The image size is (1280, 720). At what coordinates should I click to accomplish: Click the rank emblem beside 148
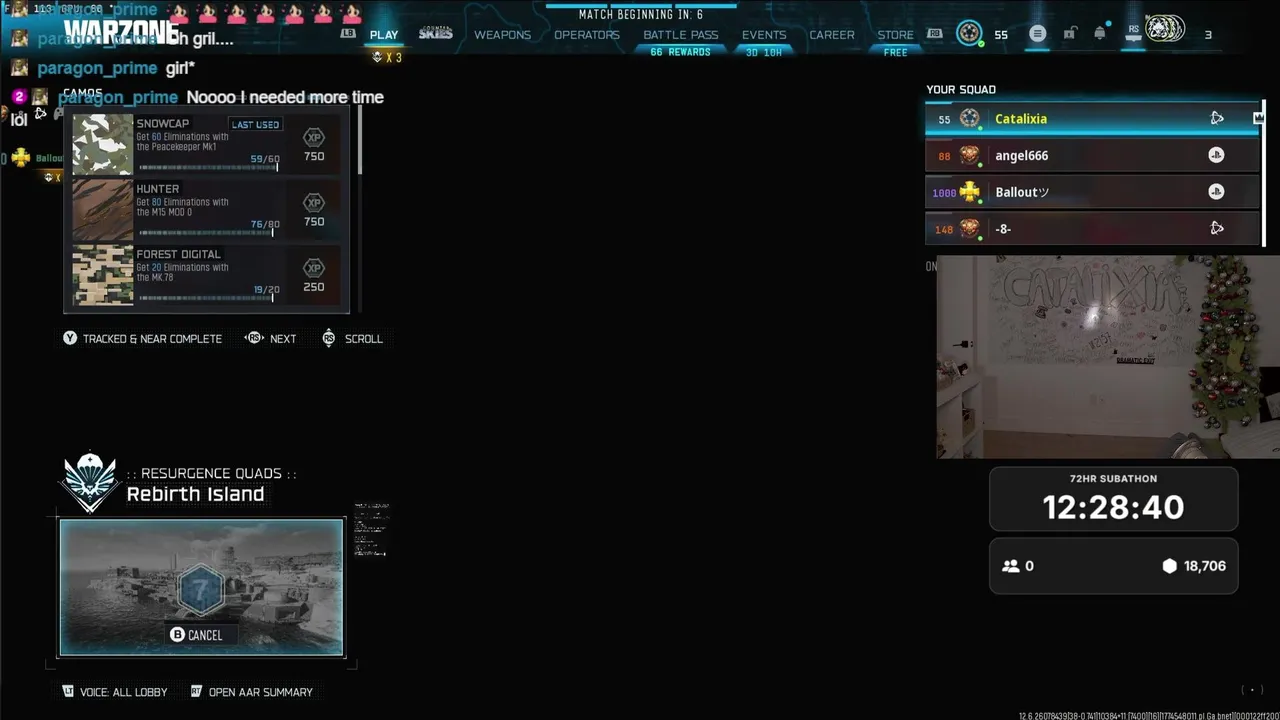(x=969, y=229)
